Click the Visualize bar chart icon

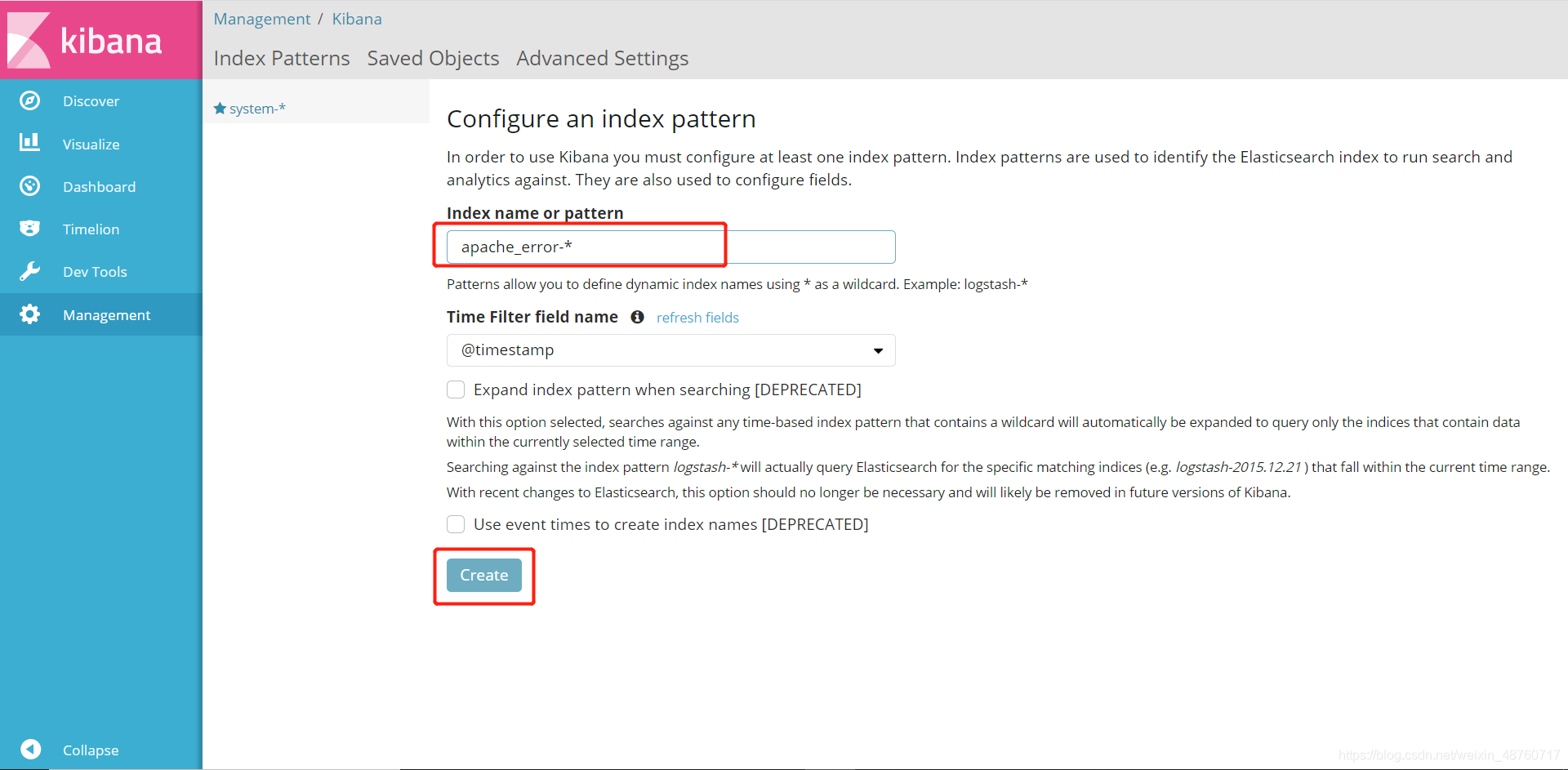(29, 143)
